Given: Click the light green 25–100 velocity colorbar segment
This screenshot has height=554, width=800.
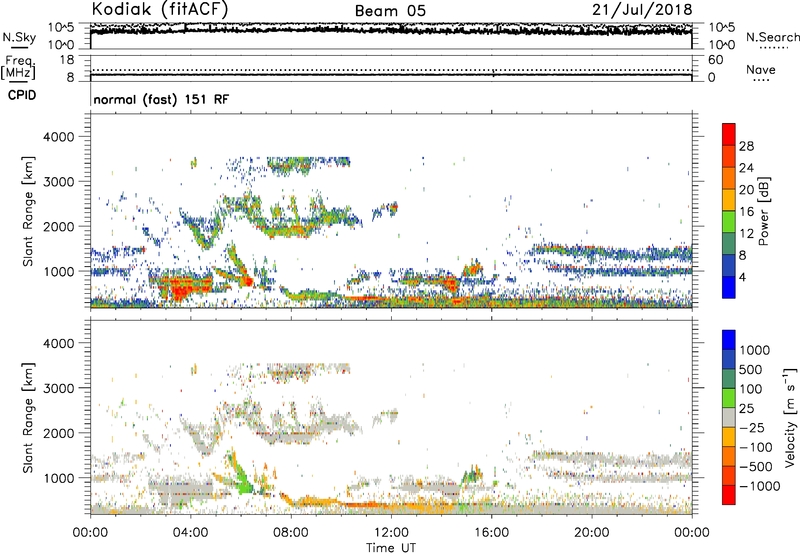Looking at the screenshot, I should click(729, 398).
